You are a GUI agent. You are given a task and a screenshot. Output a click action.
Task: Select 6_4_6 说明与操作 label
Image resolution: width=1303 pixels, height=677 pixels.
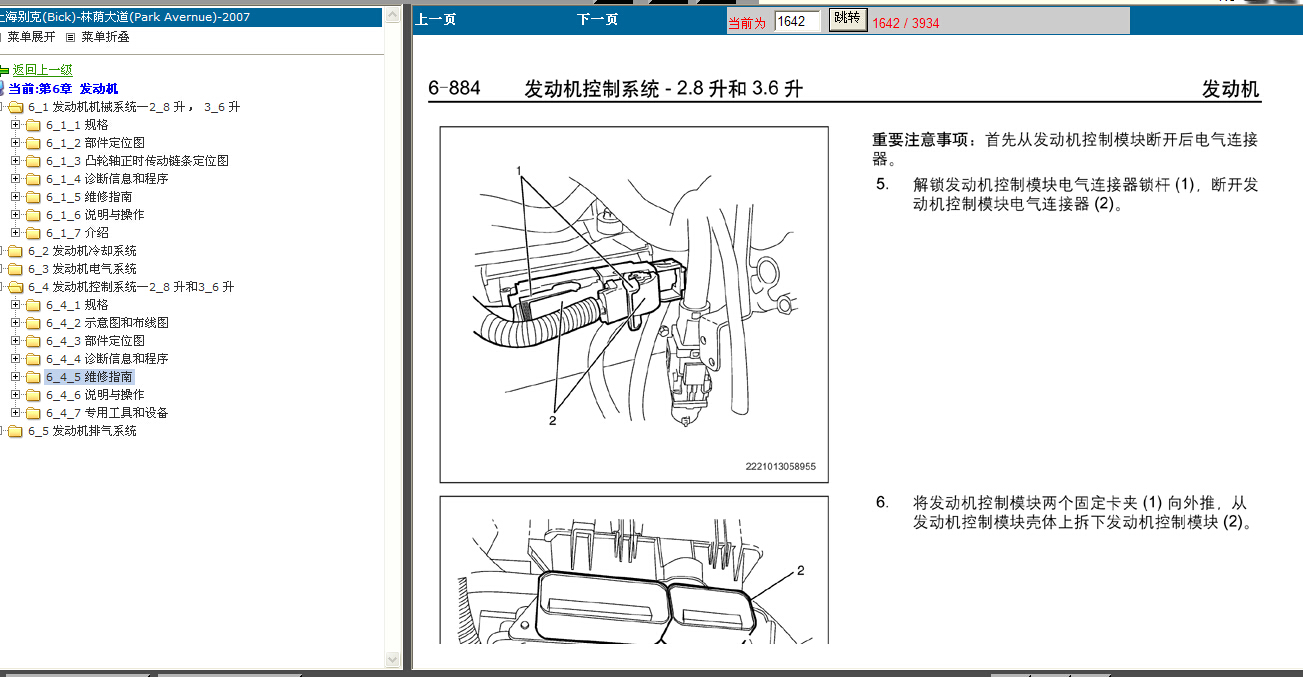tap(95, 395)
